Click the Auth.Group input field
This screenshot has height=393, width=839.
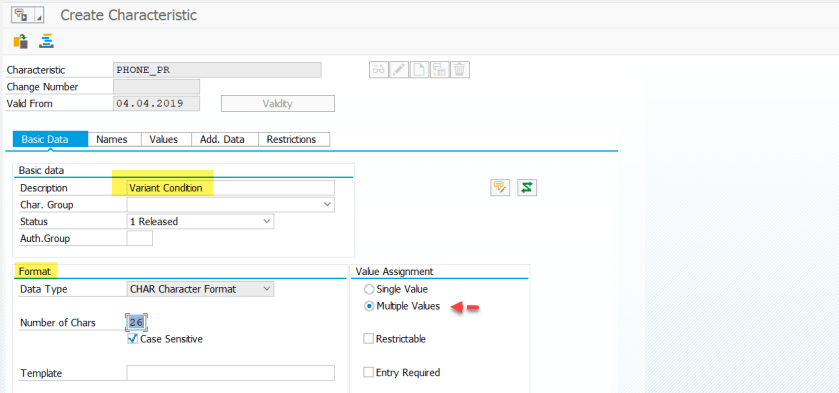pos(140,238)
